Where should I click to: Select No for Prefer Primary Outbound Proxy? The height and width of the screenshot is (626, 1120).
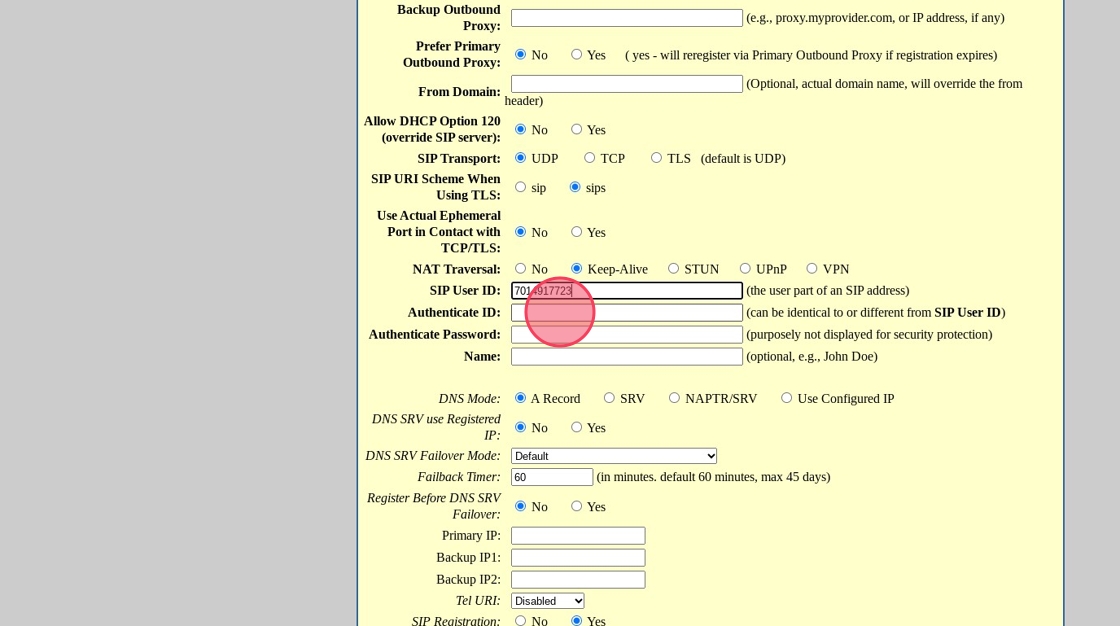[x=520, y=54]
